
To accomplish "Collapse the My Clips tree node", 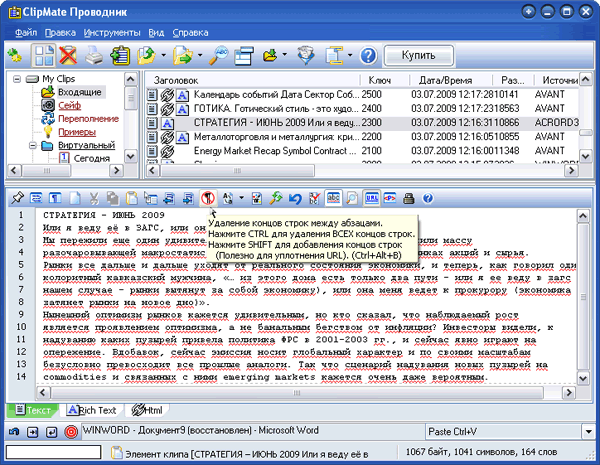I will [x=17, y=79].
